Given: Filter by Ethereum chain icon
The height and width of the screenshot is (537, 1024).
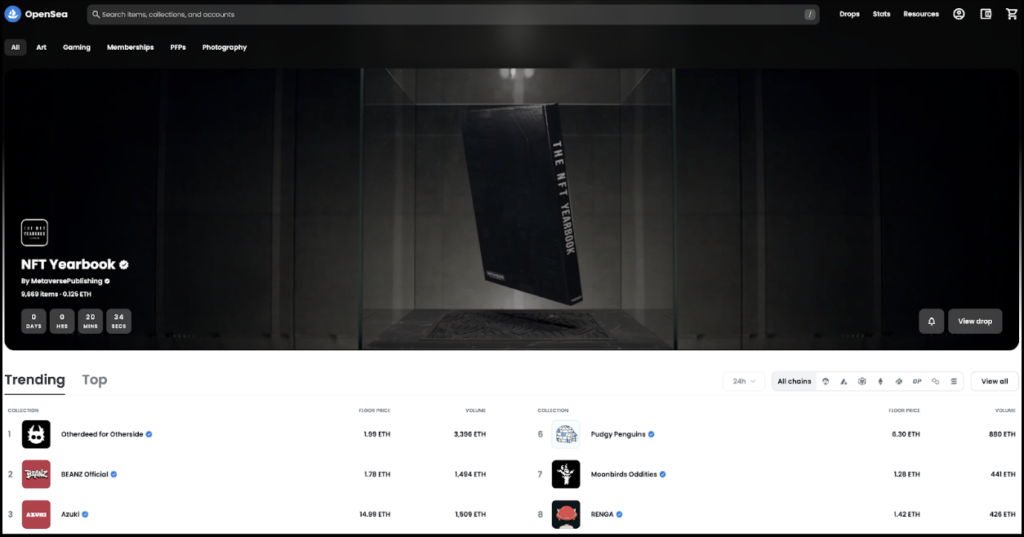Looking at the screenshot, I should point(880,381).
